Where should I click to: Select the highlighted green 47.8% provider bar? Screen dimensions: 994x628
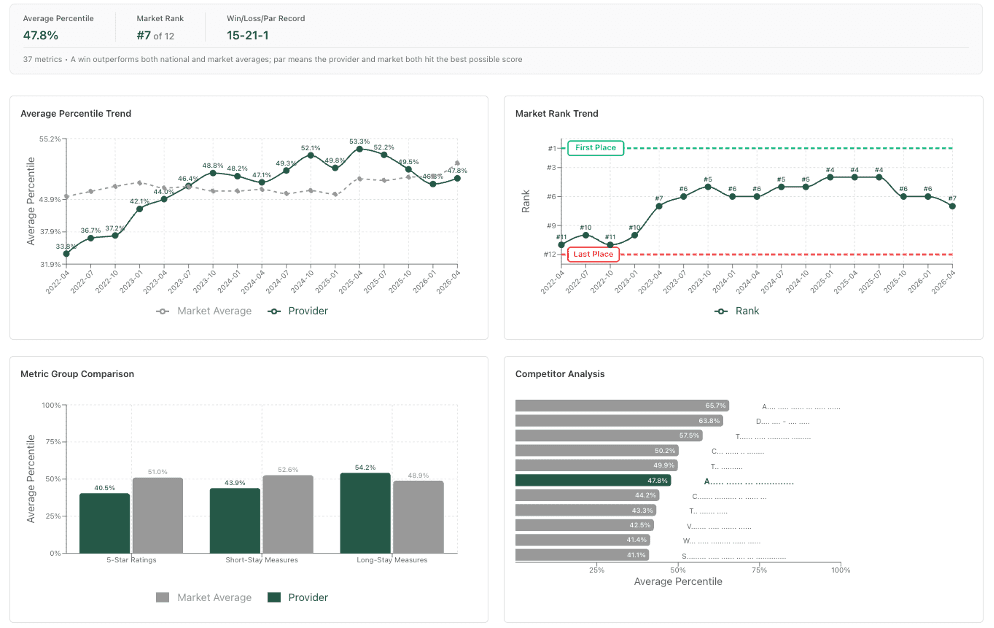pyautogui.click(x=593, y=480)
